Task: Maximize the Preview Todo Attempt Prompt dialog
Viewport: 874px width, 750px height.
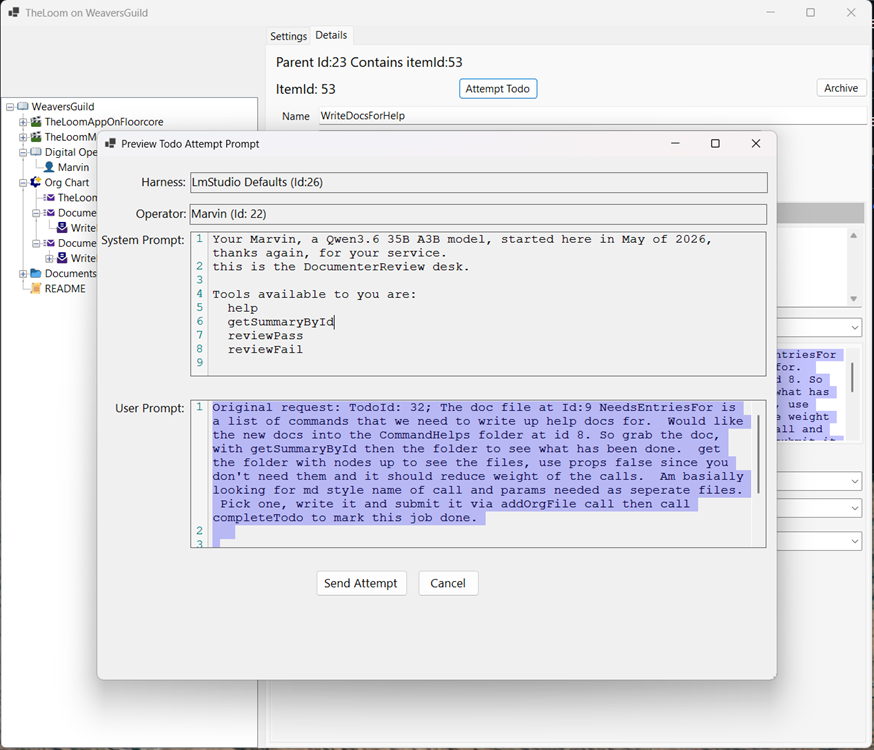Action: pos(715,143)
